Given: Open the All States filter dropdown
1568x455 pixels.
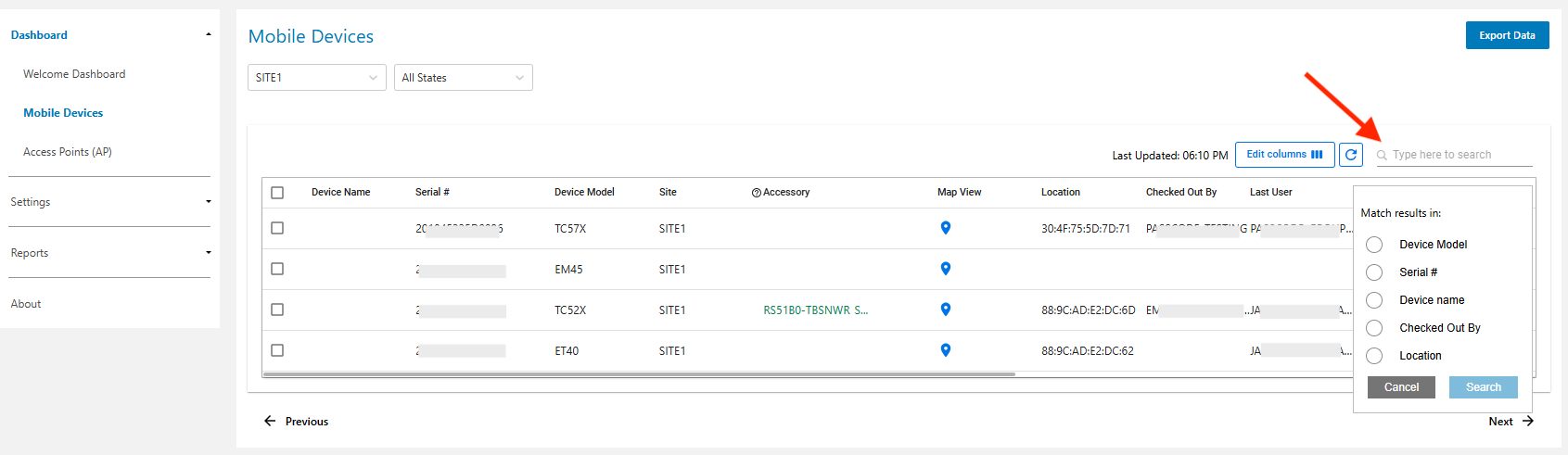Looking at the screenshot, I should [463, 78].
